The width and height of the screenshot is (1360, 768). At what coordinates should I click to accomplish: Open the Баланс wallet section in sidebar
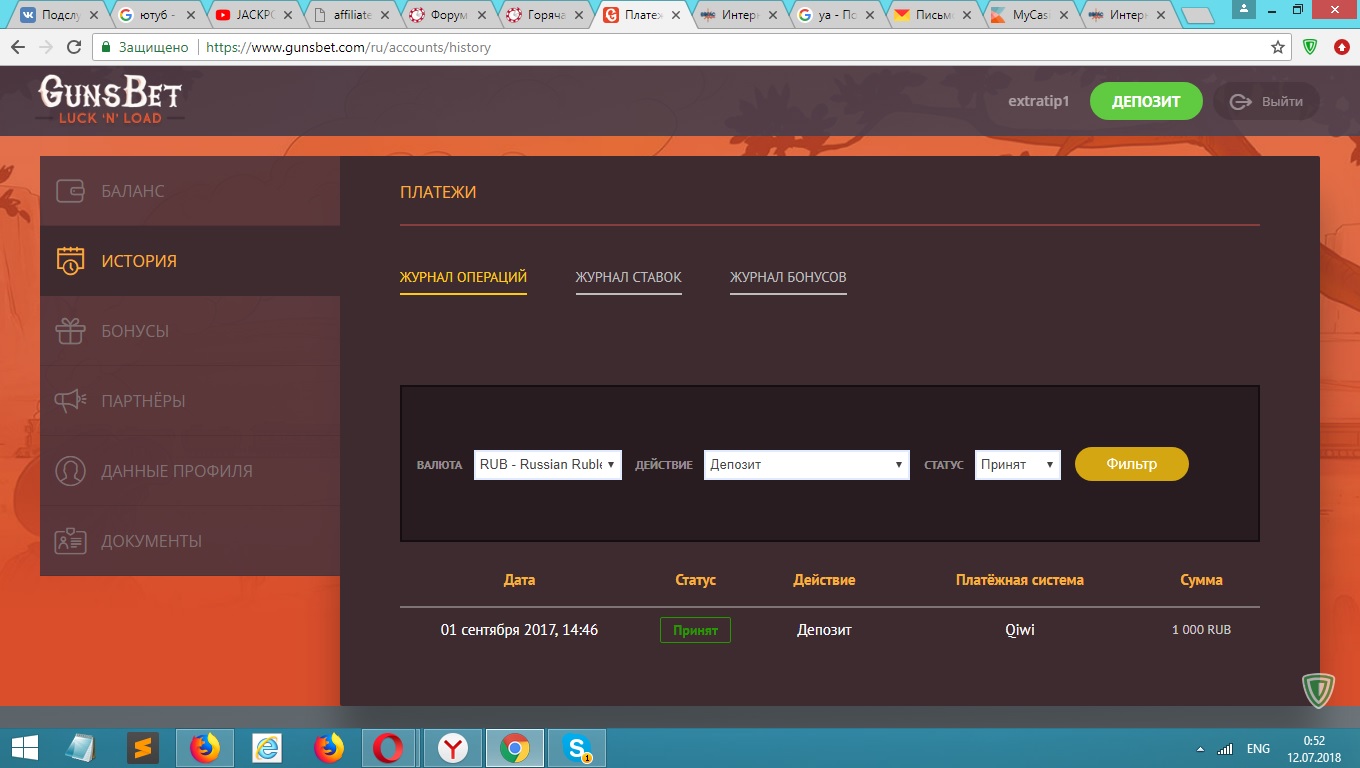click(190, 191)
